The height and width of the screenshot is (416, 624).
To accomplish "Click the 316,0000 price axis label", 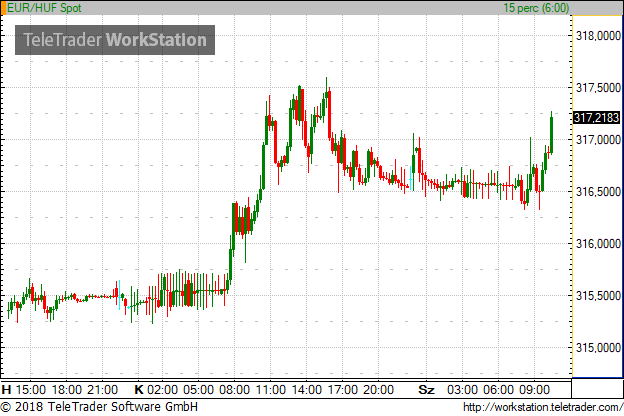I will click(x=598, y=244).
